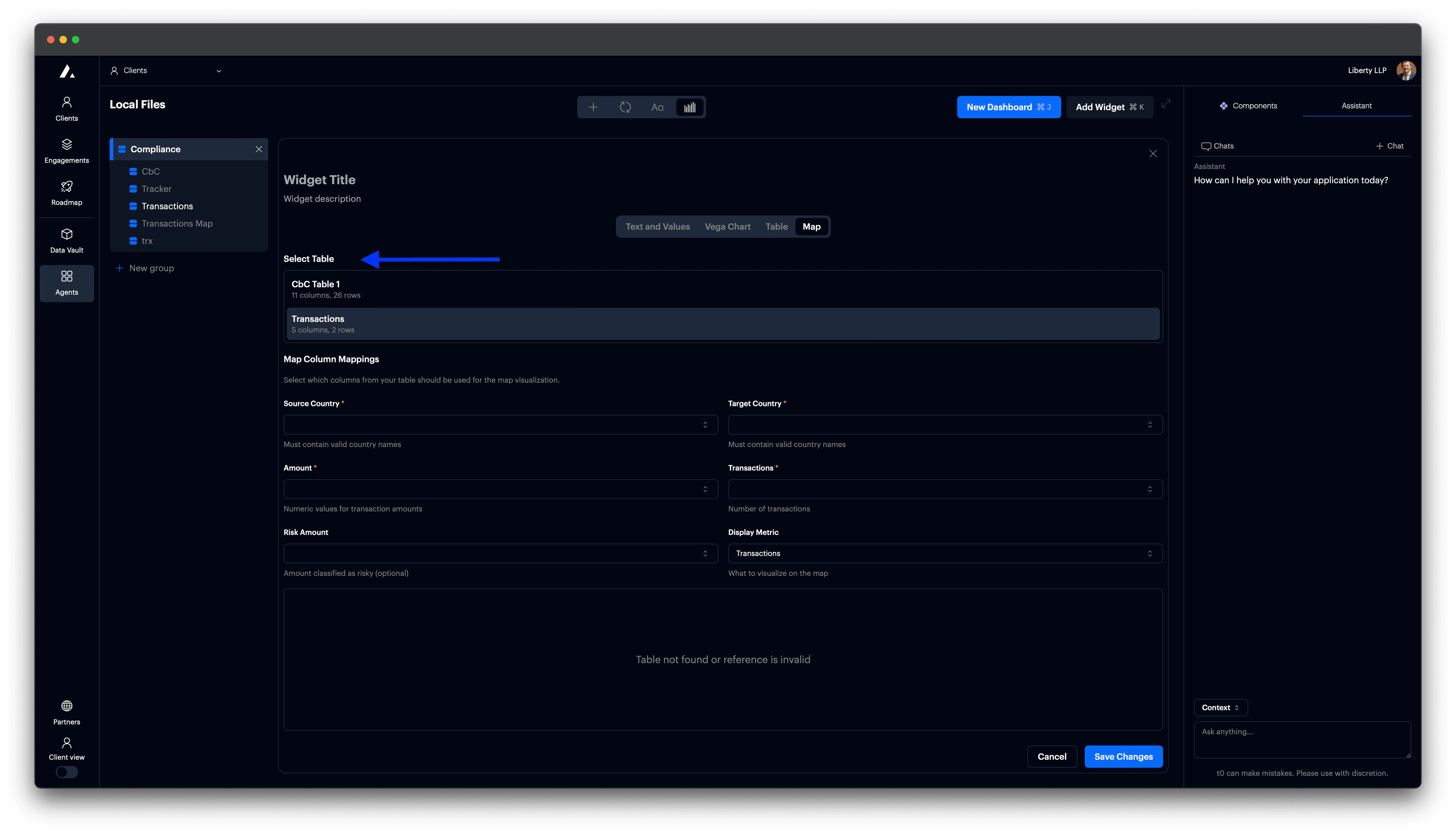The height and width of the screenshot is (834, 1456).
Task: Start a new conversation with + Chat
Action: click(1390, 146)
